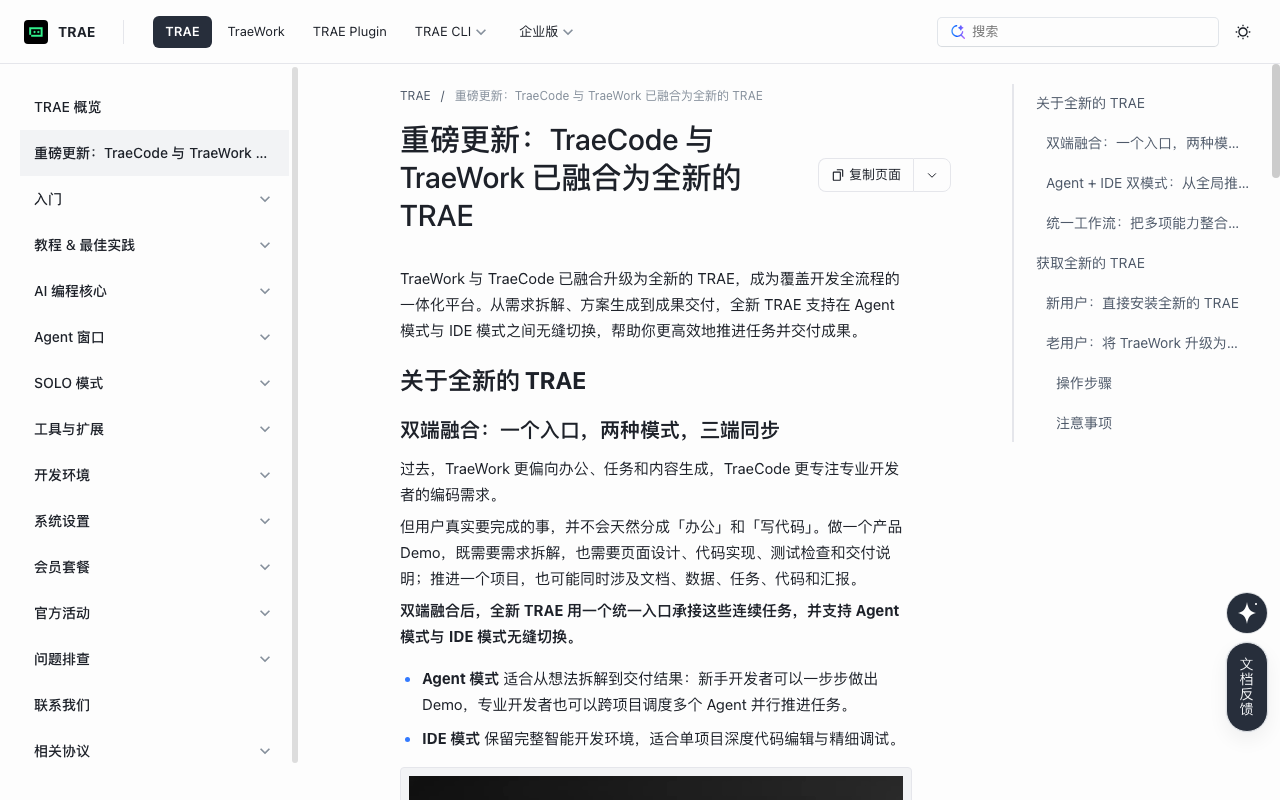Select the TRAE tab in top navigation
The width and height of the screenshot is (1280, 800).
coord(182,32)
